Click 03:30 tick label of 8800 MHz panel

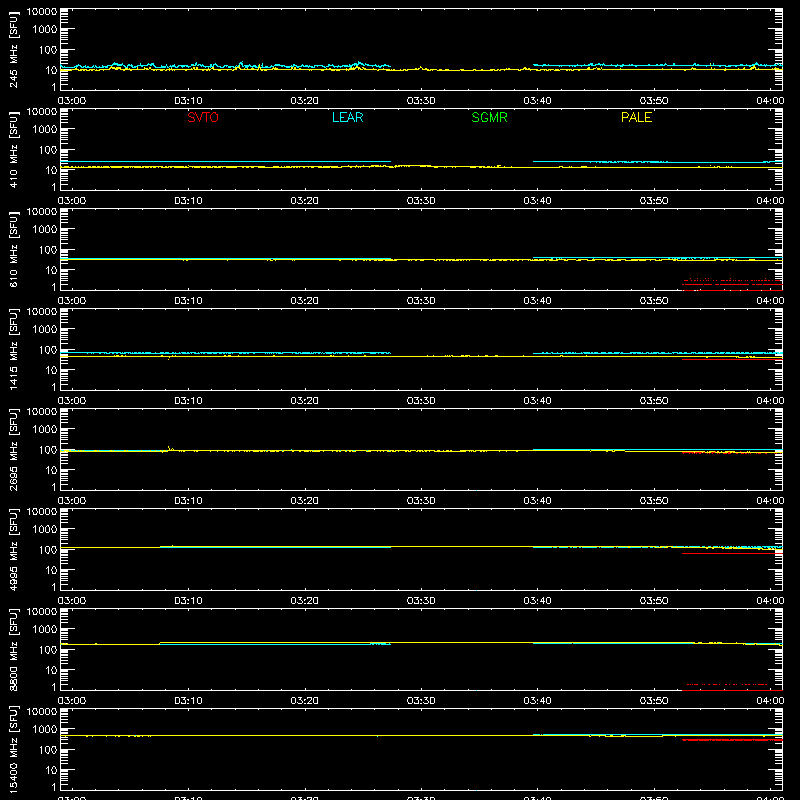(x=421, y=701)
